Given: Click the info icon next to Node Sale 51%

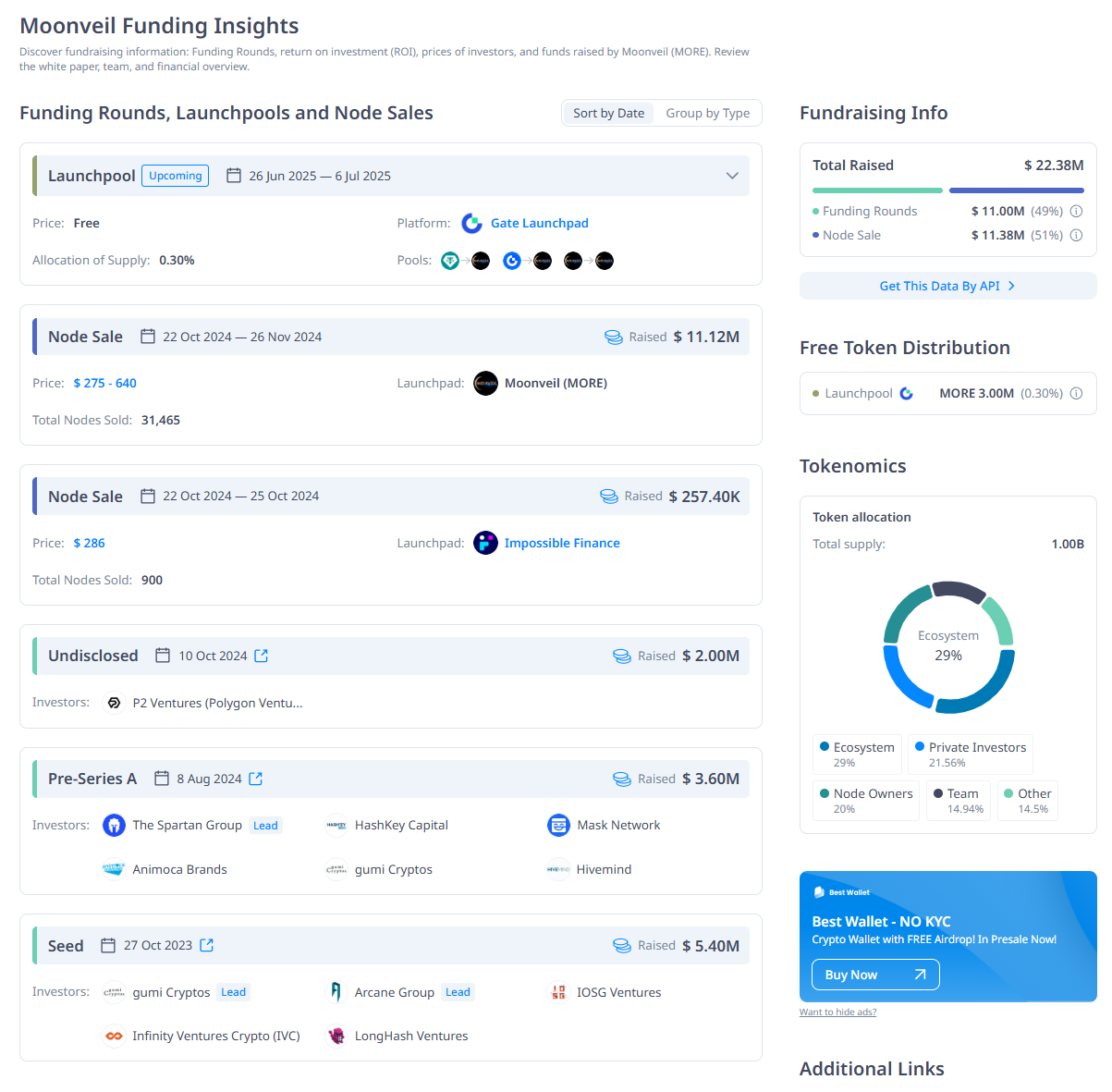Looking at the screenshot, I should click(1076, 235).
